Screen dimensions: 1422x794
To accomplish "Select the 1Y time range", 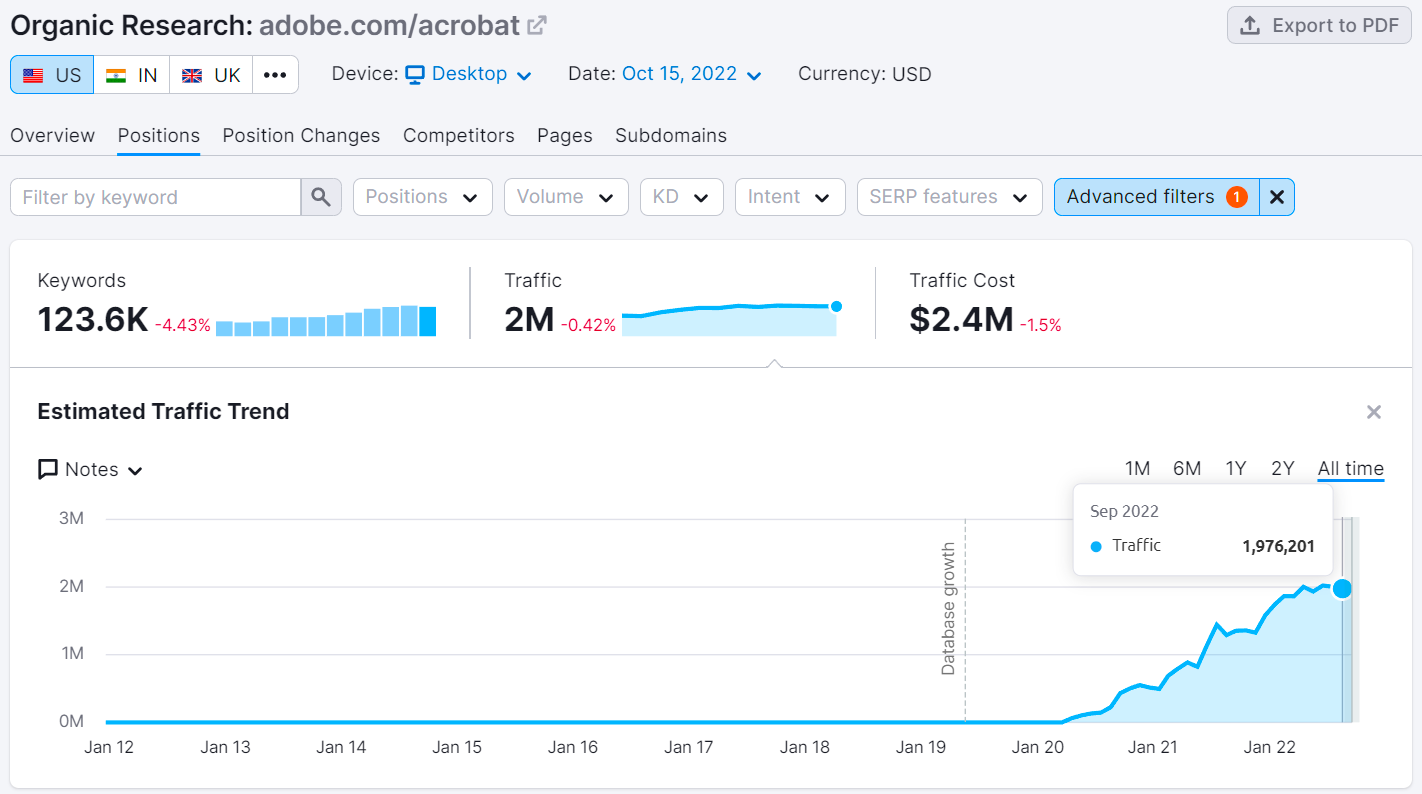I will pyautogui.click(x=1236, y=468).
